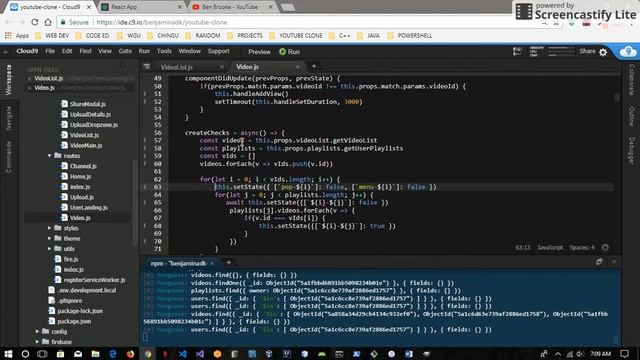Open the Cloud9 File menu

[50, 51]
